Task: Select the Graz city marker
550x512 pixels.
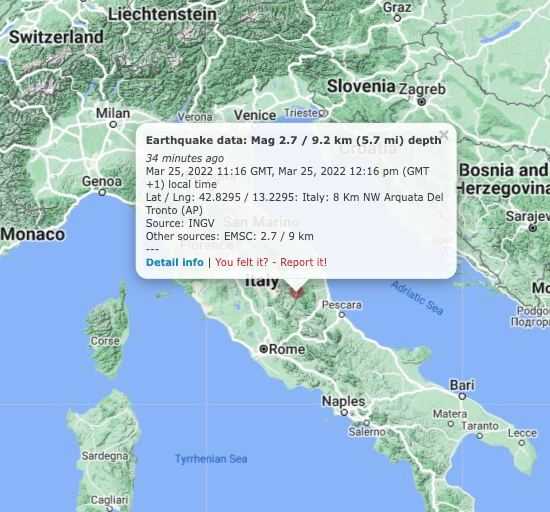Action: (397, 18)
